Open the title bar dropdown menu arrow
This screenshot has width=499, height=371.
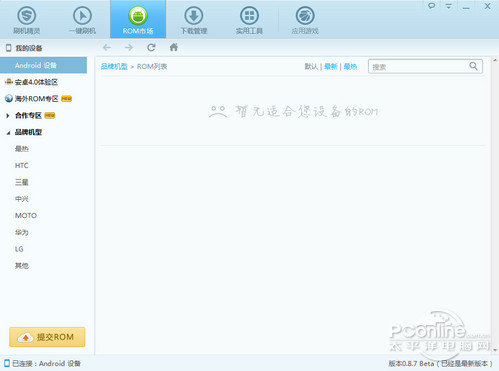click(449, 6)
